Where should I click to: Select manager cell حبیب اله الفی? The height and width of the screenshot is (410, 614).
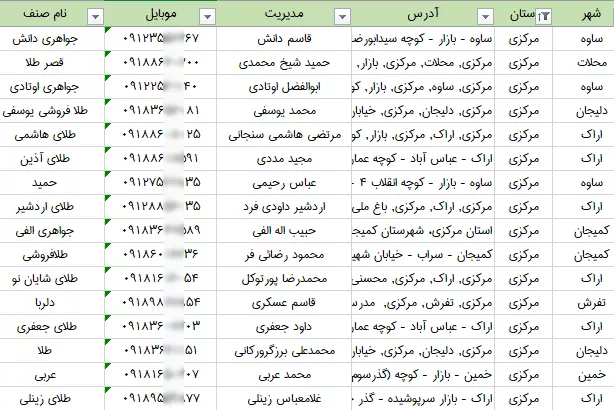pyautogui.click(x=284, y=231)
